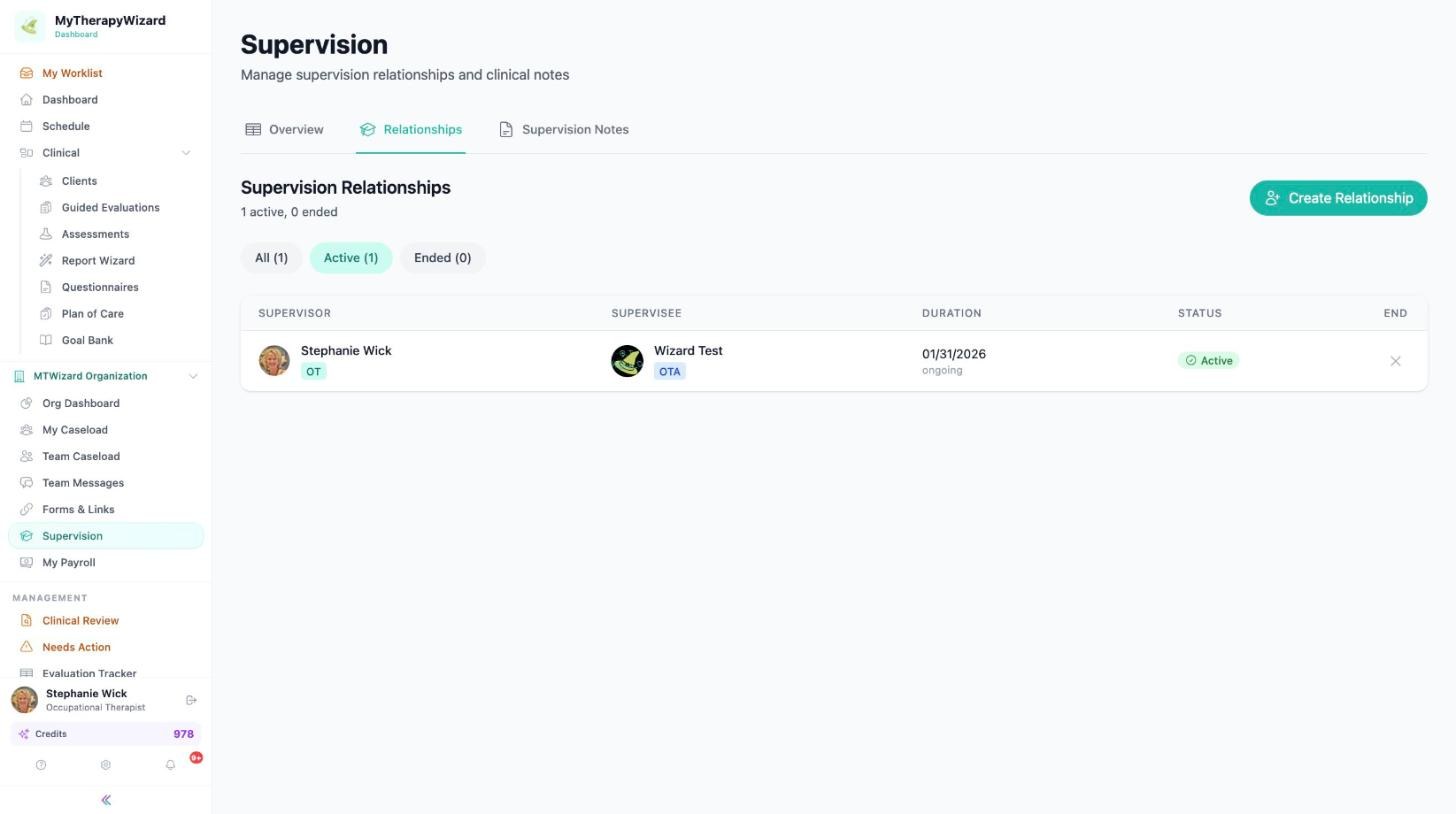Click the logout icon beside Stephanie Wick
Screen dimensions: 1456x814
(191, 700)
